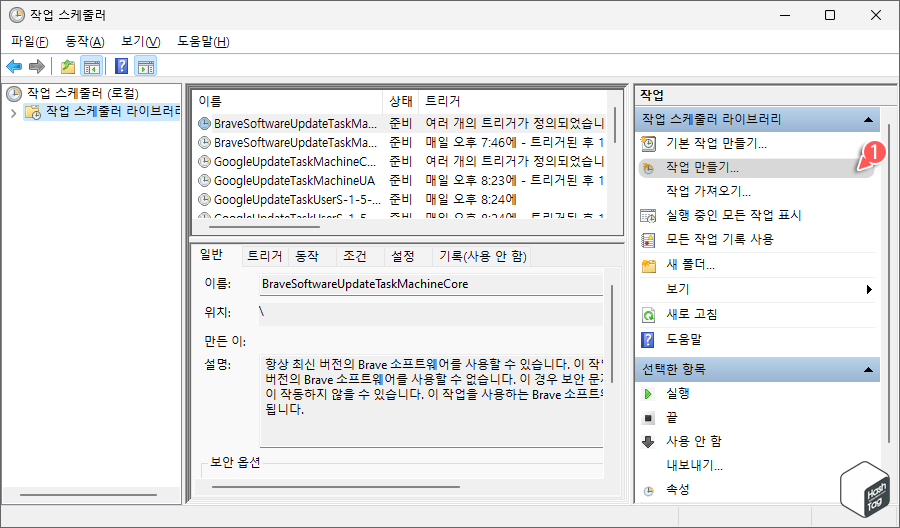Open the 동작(A) menu
The image size is (900, 528).
click(x=85, y=42)
